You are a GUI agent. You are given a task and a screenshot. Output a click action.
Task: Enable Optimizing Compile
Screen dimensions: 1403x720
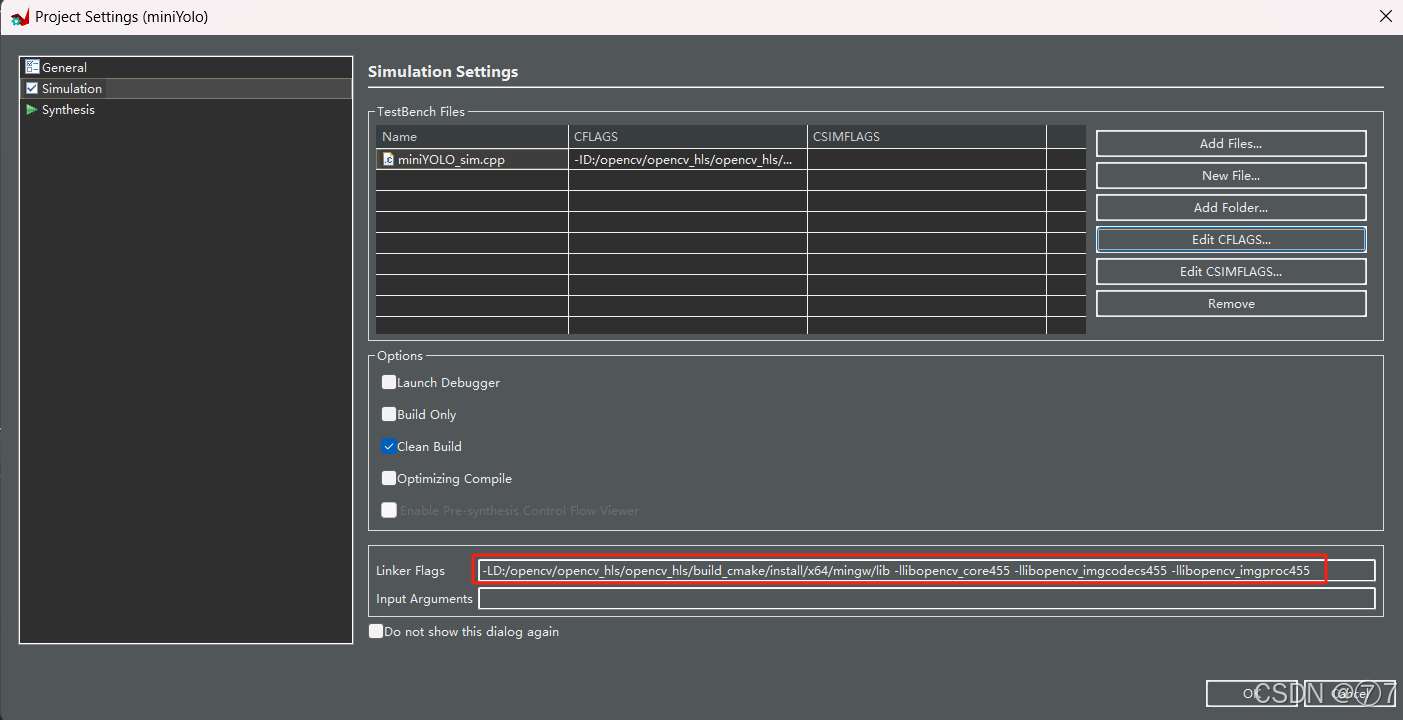[389, 478]
